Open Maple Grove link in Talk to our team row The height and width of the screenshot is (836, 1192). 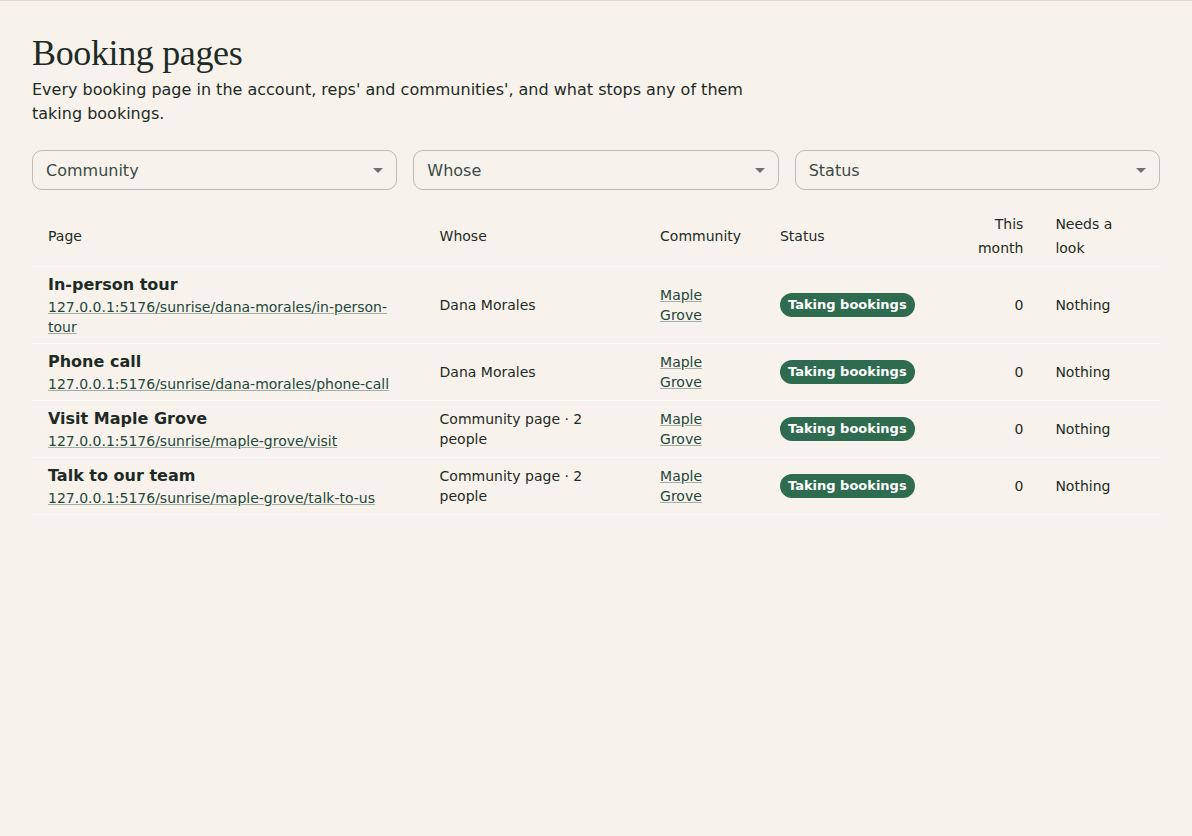(x=680, y=486)
